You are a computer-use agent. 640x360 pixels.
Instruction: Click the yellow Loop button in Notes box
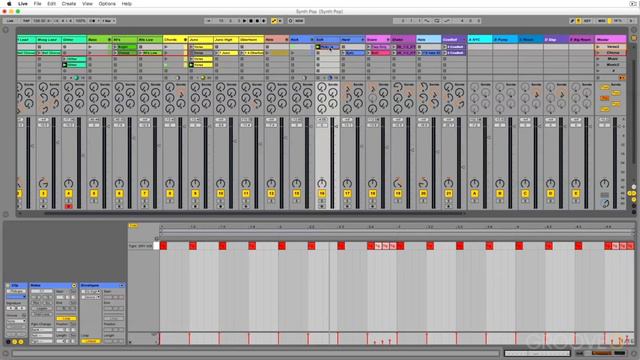point(66,318)
